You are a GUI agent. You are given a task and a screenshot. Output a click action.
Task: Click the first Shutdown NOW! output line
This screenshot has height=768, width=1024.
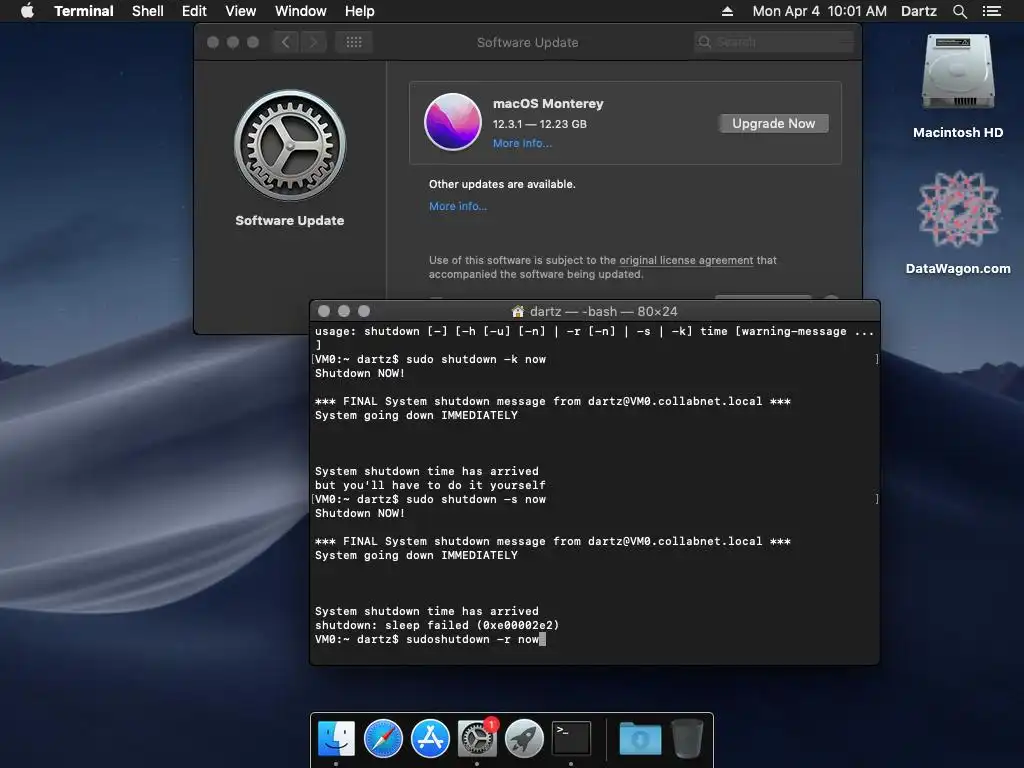[x=360, y=373]
